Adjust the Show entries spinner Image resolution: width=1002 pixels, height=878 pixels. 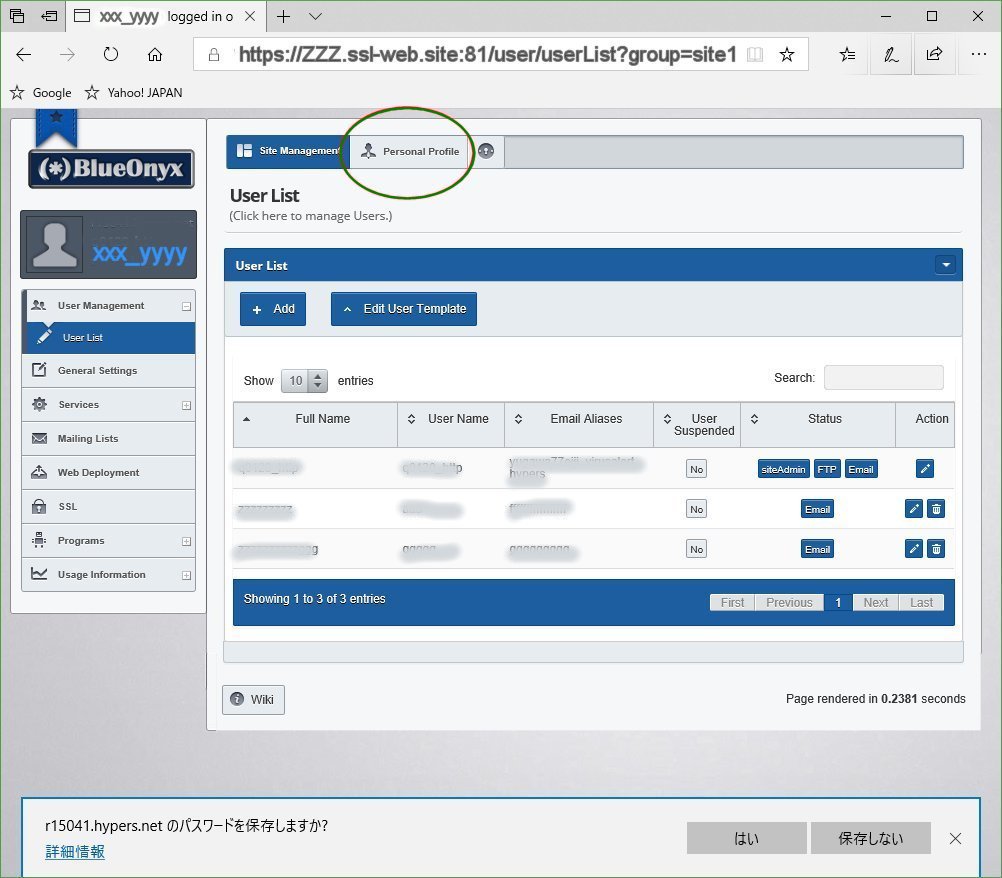point(319,380)
